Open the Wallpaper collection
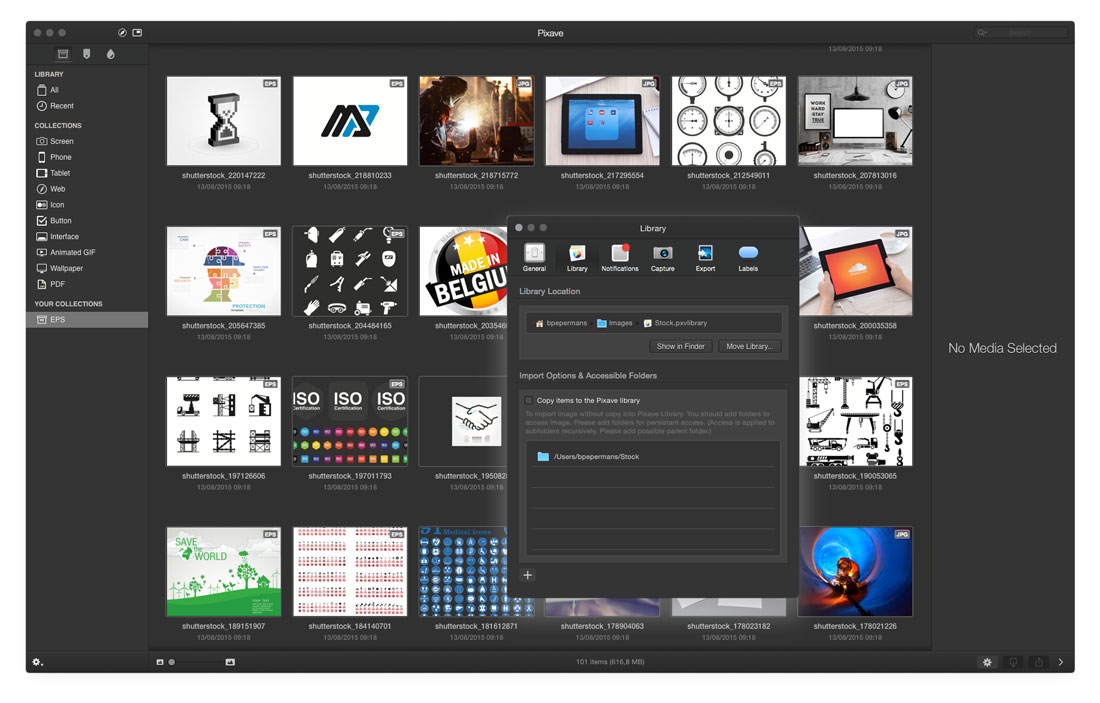1100x703 pixels. pos(87,268)
